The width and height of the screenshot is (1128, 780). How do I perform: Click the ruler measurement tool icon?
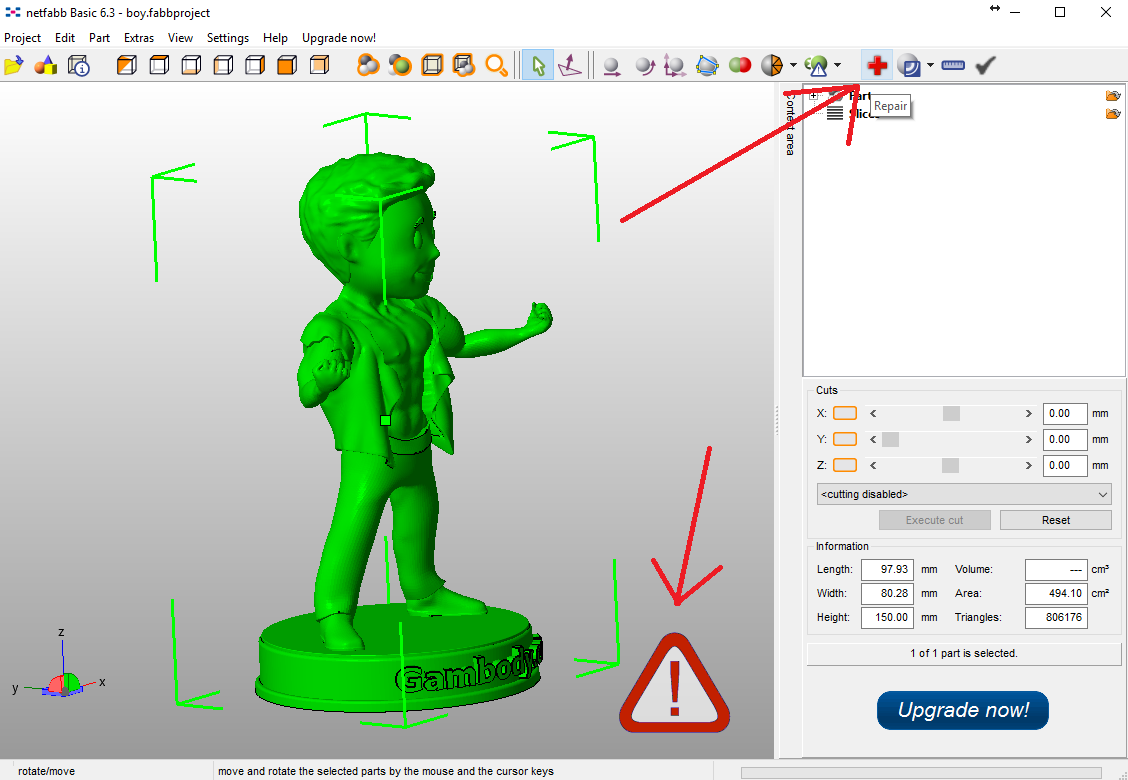pos(953,66)
